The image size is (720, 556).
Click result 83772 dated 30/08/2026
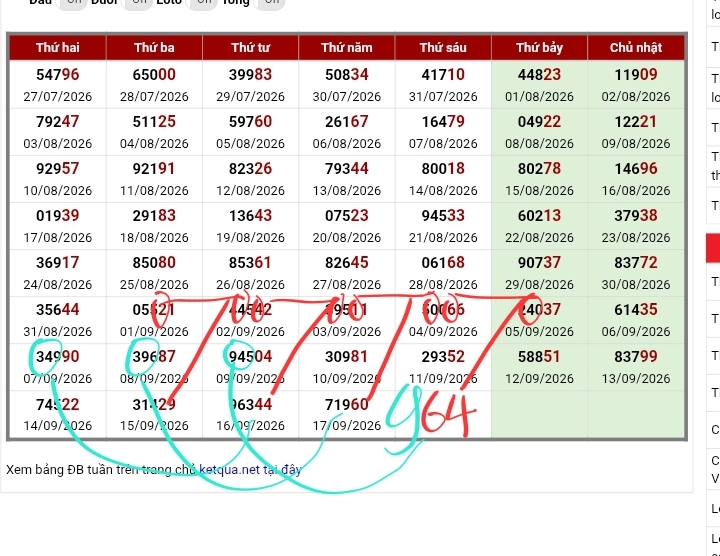[x=636, y=273]
